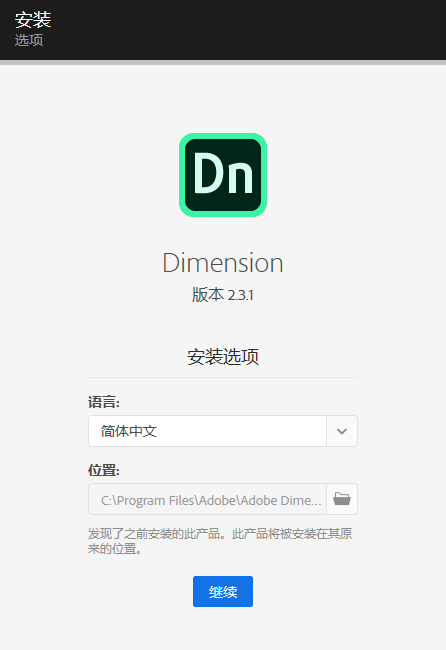Click the previously installed product notice text

[x=220, y=541]
